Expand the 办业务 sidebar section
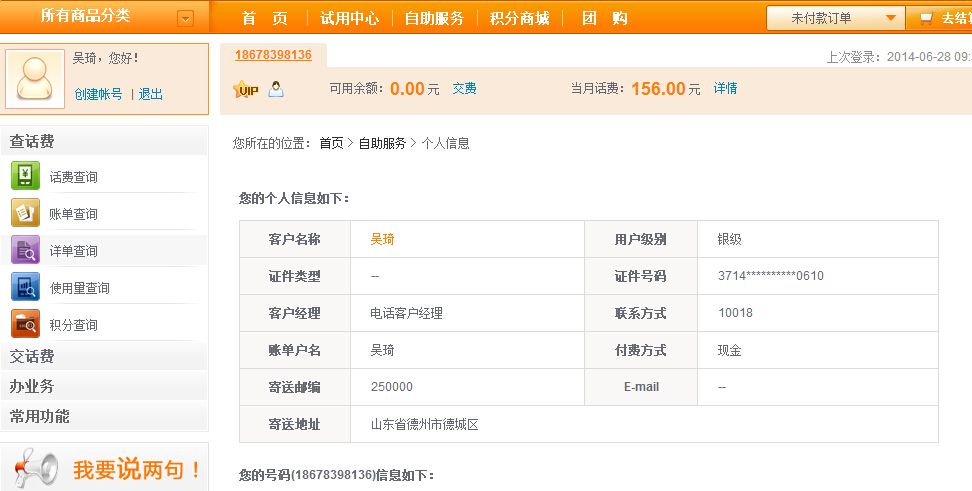 pos(32,386)
